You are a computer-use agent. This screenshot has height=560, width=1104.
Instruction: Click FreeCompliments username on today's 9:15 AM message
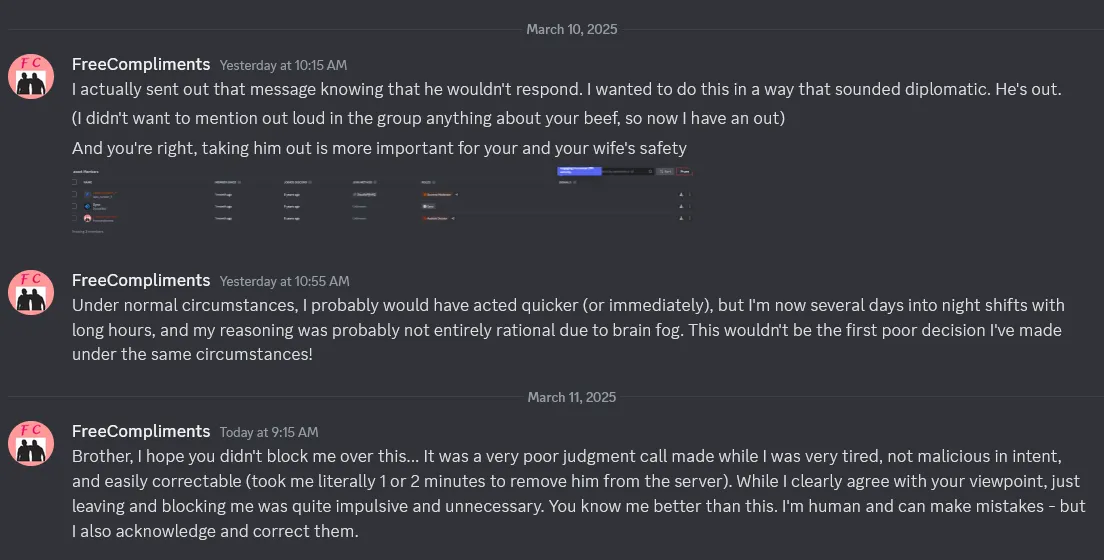click(141, 431)
